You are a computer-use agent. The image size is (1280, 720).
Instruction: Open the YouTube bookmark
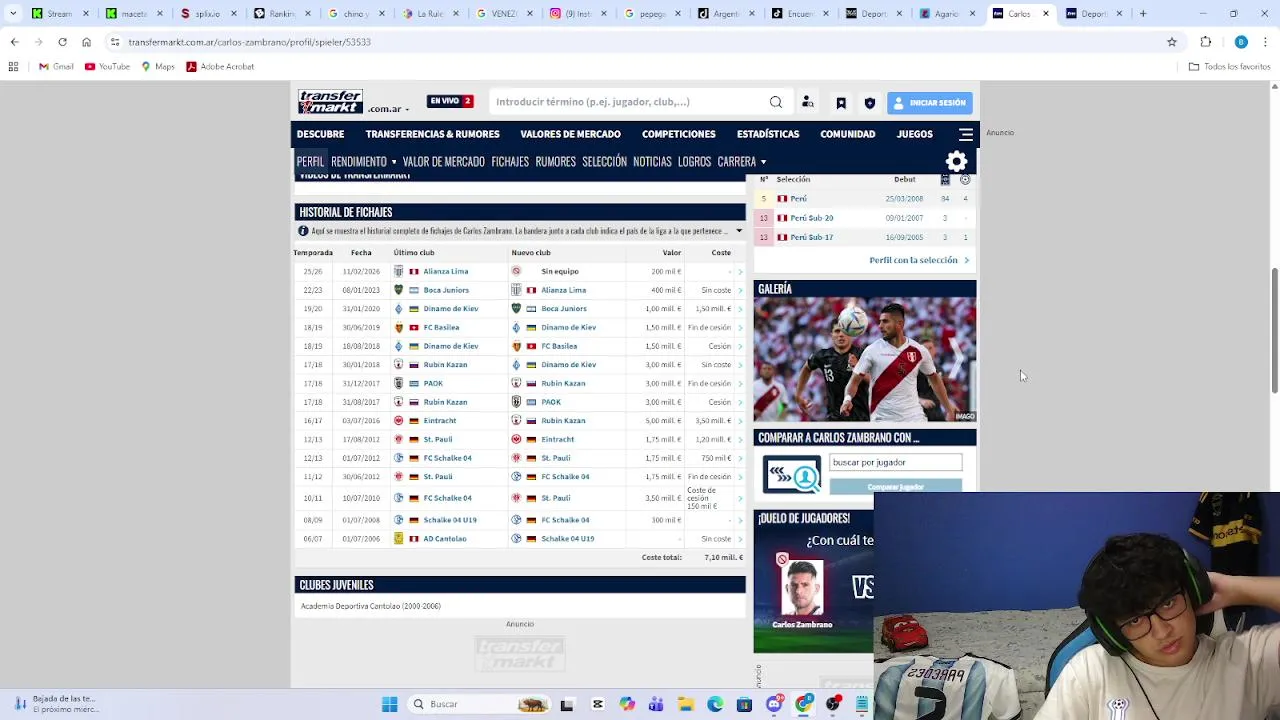(107, 66)
